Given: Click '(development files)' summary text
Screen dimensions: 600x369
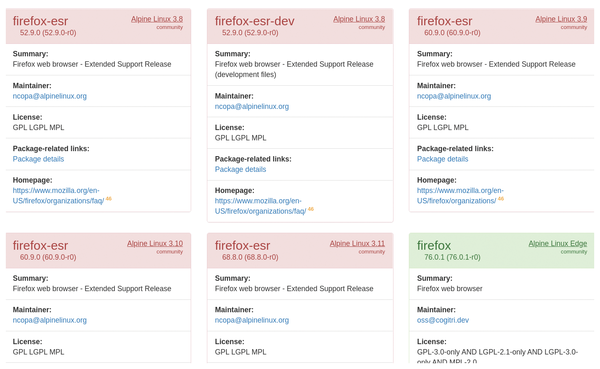Looking at the screenshot, I should tap(245, 75).
